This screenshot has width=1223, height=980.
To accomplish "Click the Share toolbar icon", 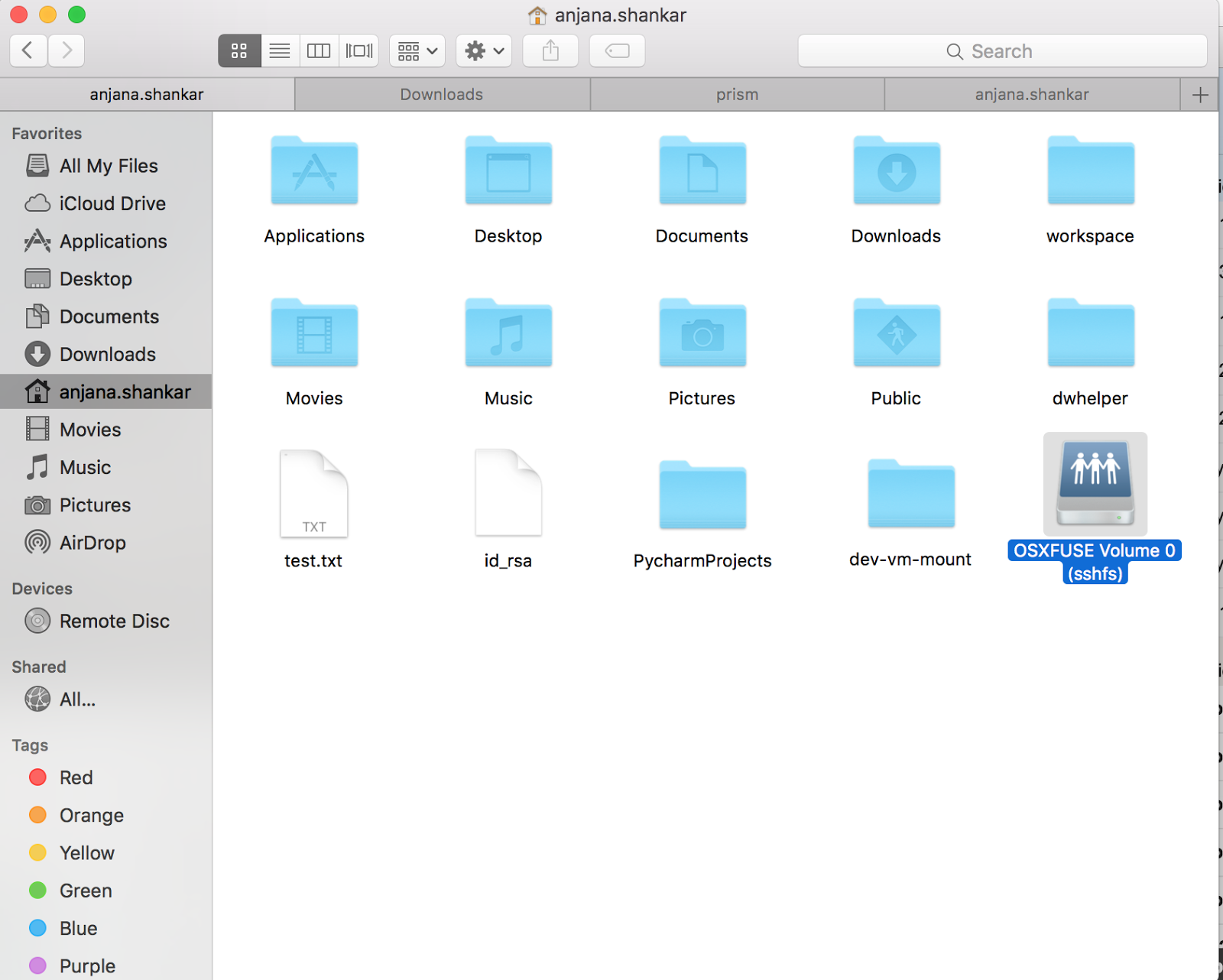I will (550, 51).
